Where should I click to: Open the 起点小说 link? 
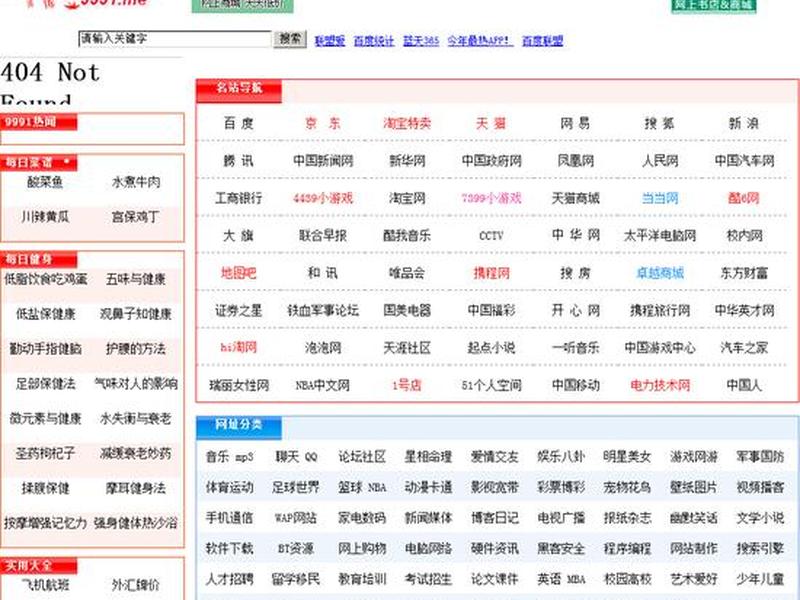click(x=491, y=348)
